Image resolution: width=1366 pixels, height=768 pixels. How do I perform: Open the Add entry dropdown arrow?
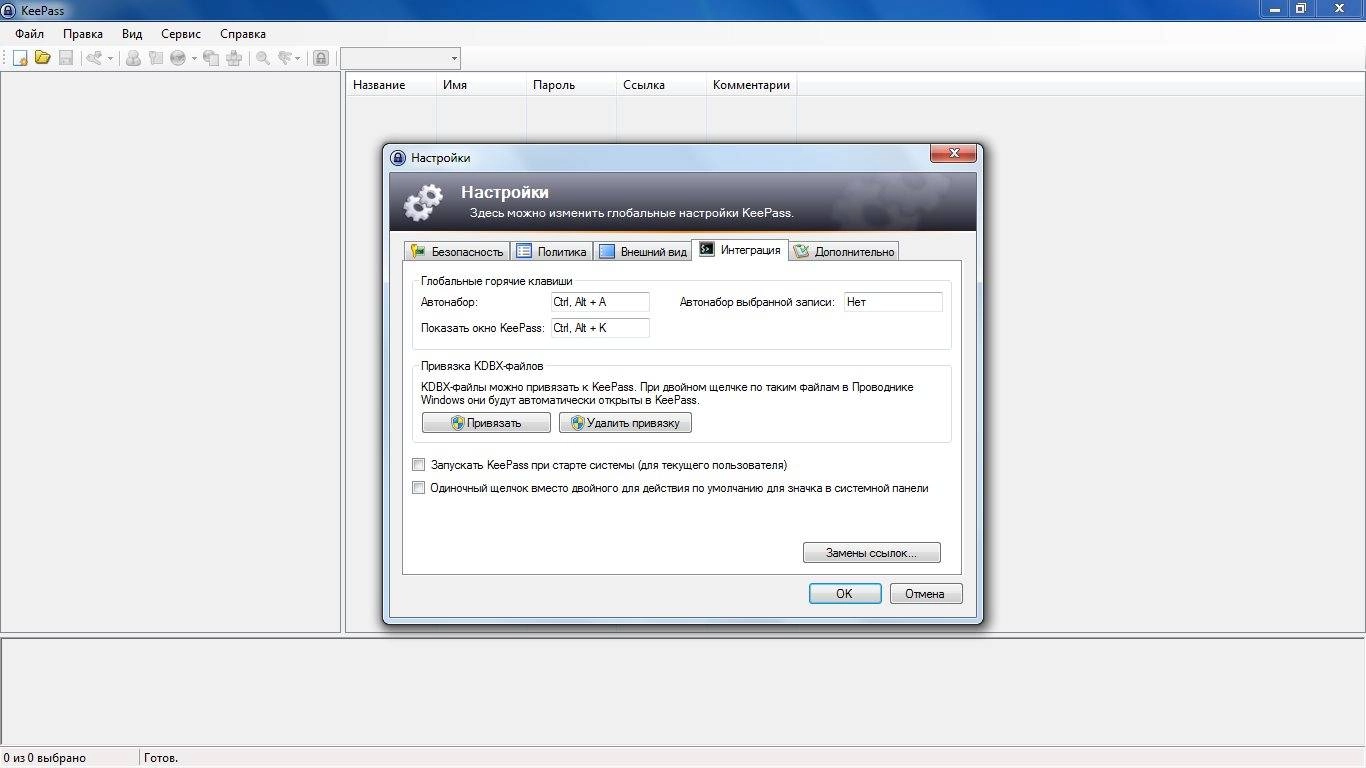110,58
